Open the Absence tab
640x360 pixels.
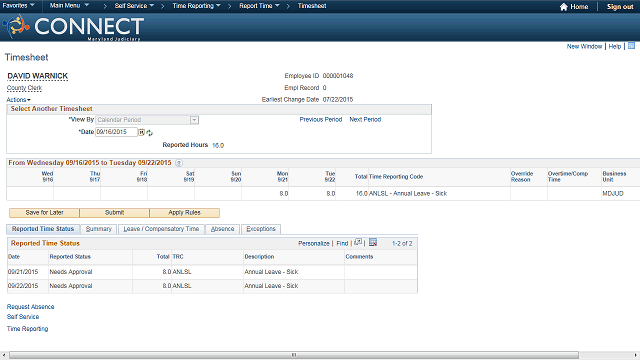222,229
